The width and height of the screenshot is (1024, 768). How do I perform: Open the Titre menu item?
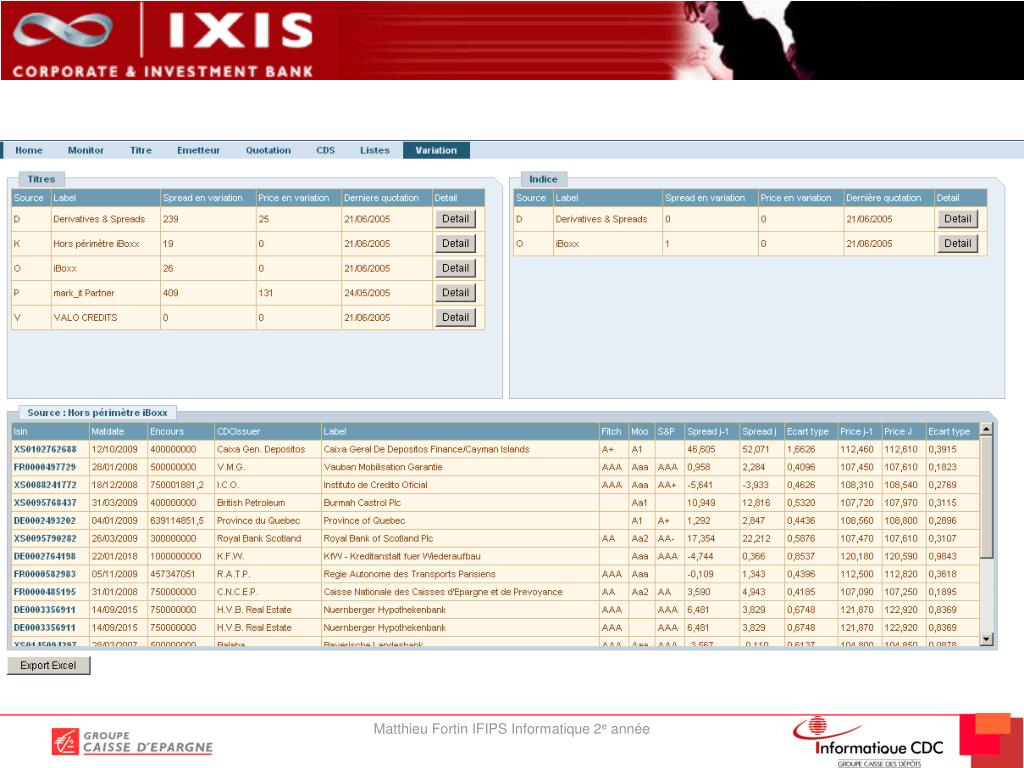(140, 150)
